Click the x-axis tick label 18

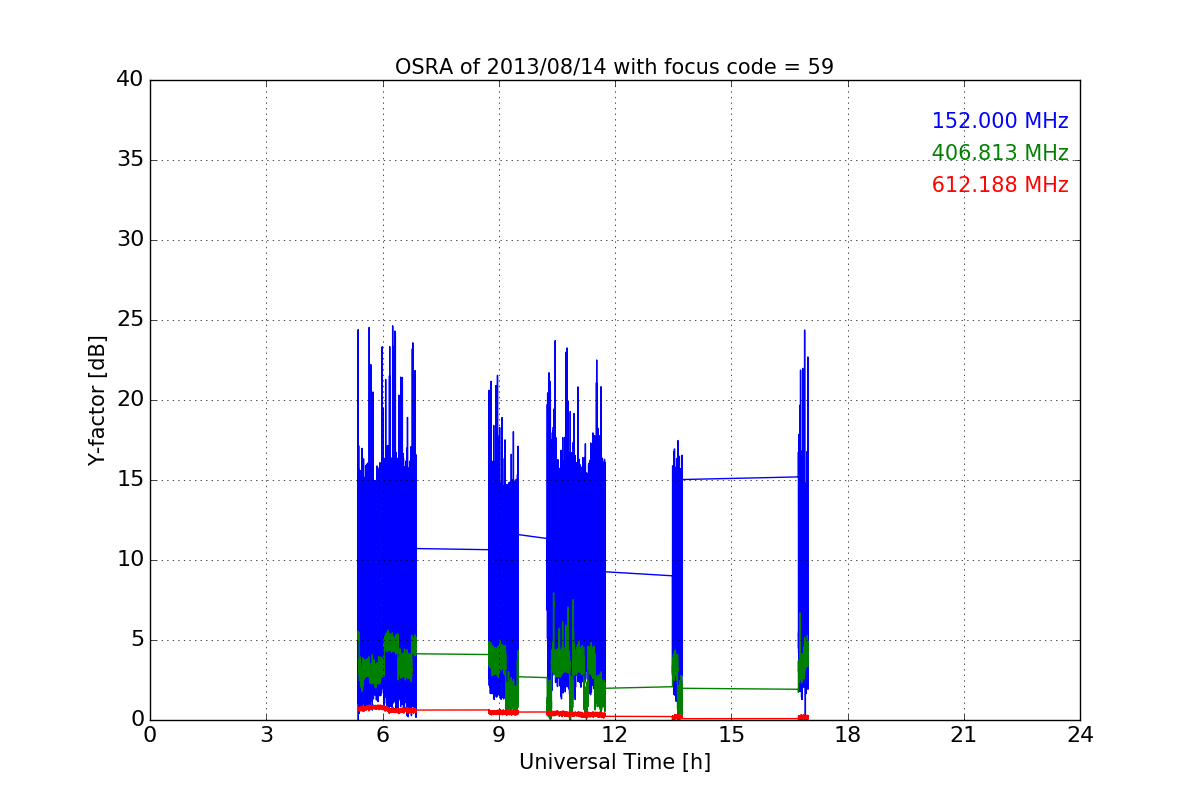848,734
